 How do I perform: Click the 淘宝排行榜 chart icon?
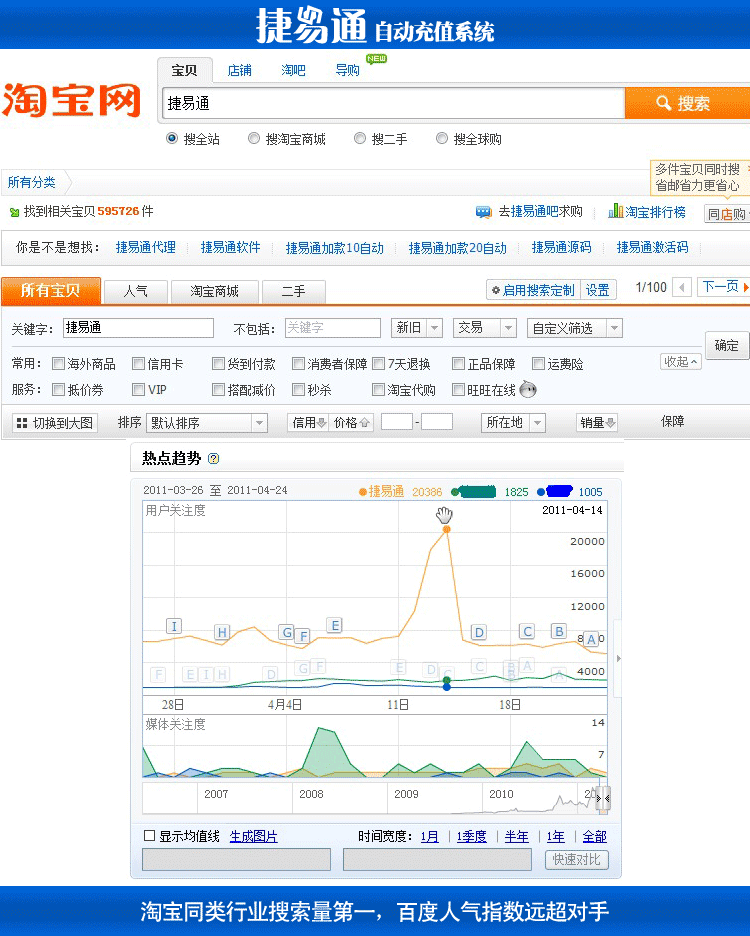point(616,212)
